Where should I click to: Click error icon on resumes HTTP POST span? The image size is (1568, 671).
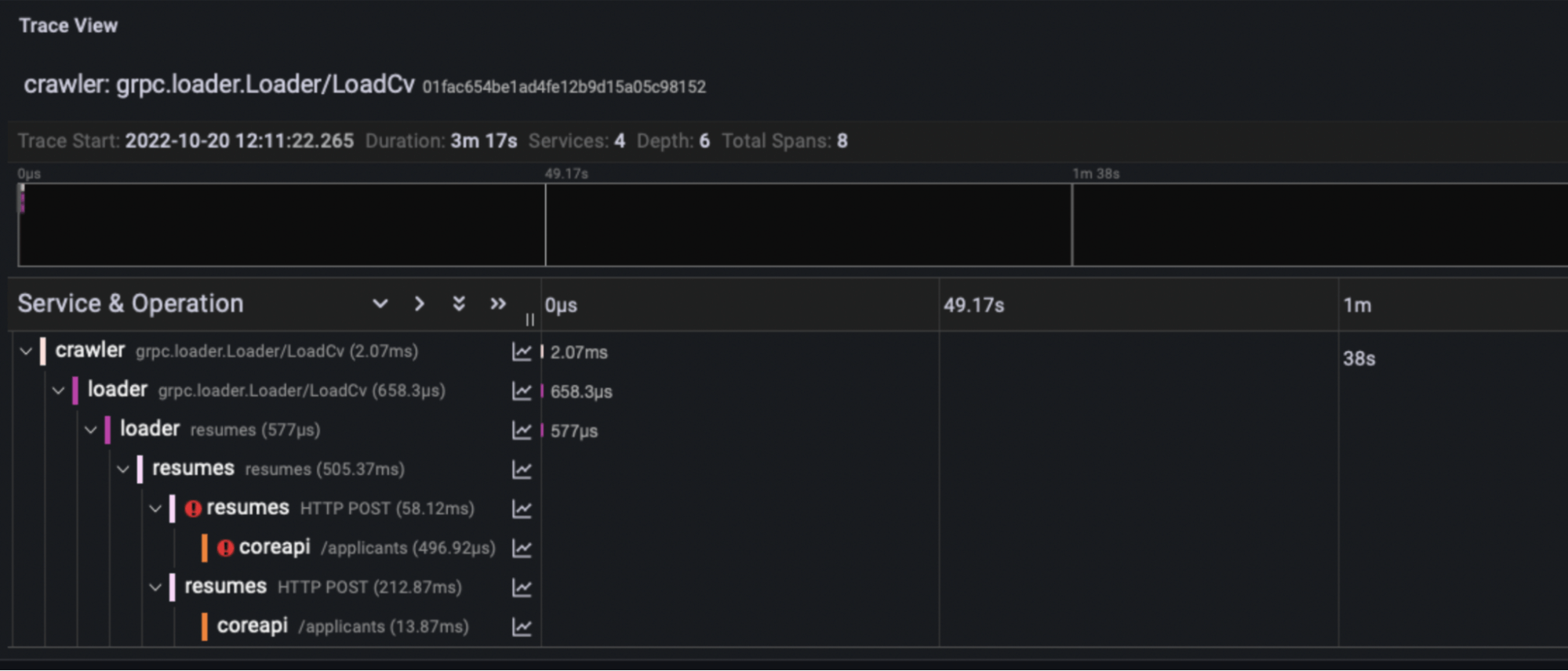tap(193, 509)
